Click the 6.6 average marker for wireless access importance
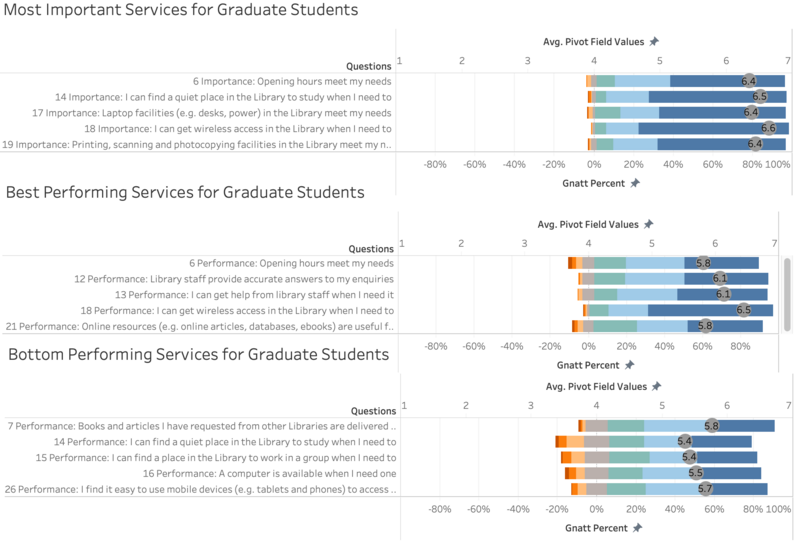This screenshot has height=548, width=800. (x=768, y=128)
